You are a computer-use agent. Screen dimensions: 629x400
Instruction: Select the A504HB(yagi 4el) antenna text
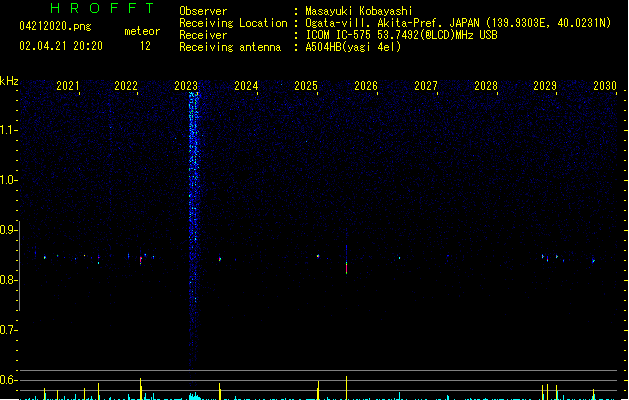pyautogui.click(x=353, y=47)
